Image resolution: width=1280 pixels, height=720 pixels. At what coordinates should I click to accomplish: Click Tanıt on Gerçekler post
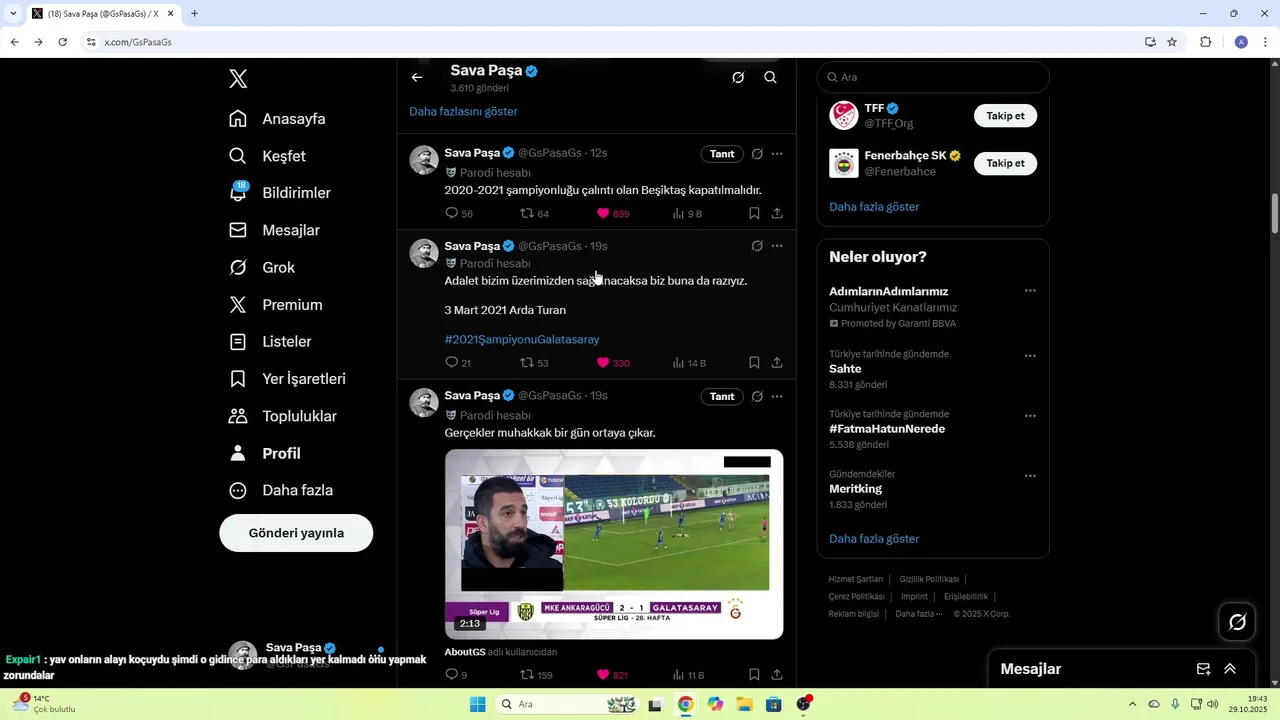pyautogui.click(x=722, y=397)
